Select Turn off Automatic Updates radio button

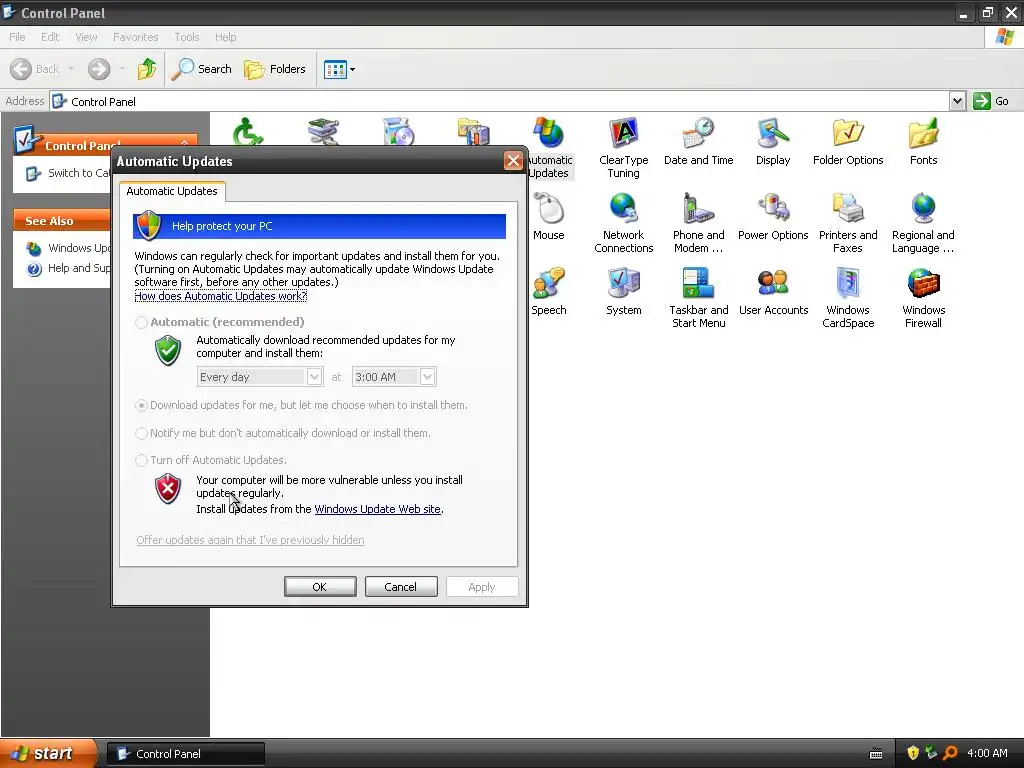click(141, 460)
